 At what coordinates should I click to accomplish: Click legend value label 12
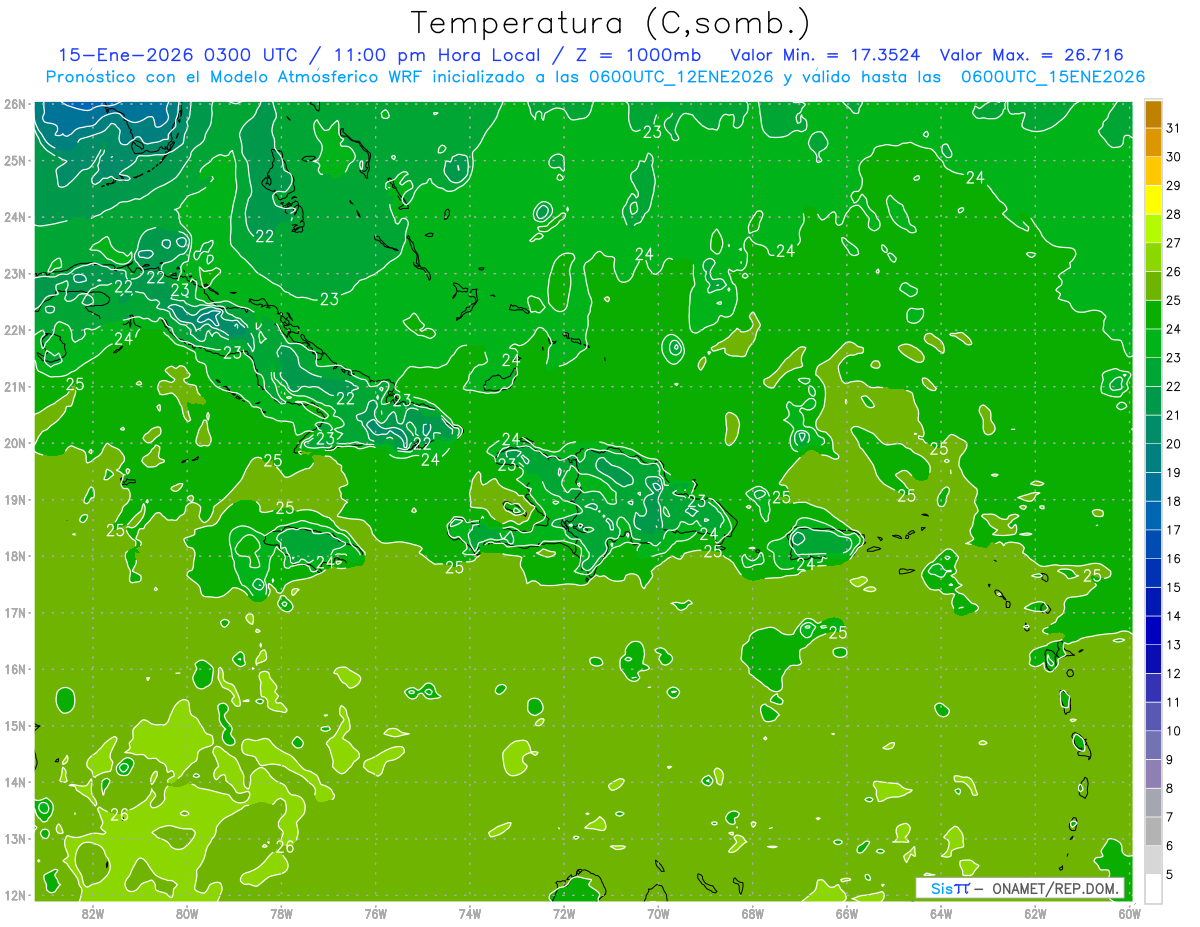[x=1173, y=673]
